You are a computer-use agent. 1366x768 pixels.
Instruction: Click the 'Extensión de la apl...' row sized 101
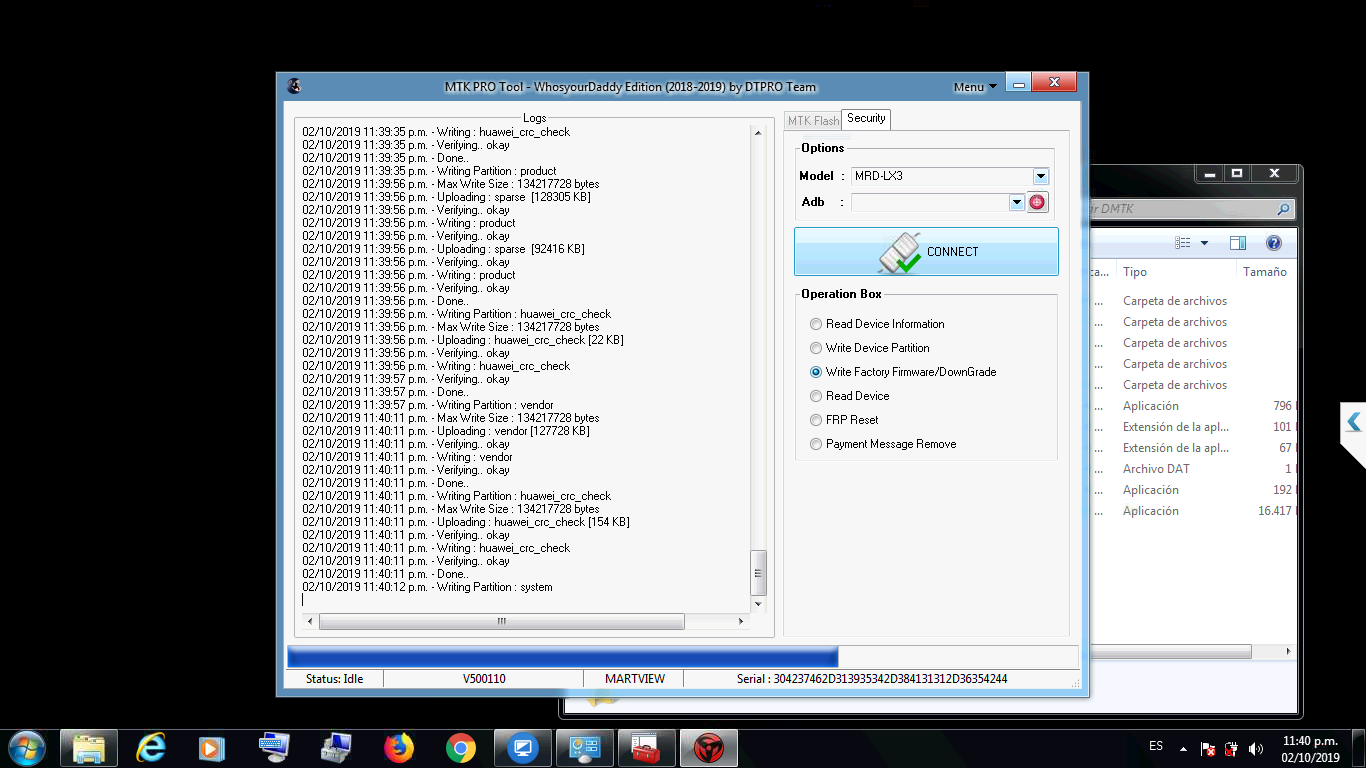1195,427
